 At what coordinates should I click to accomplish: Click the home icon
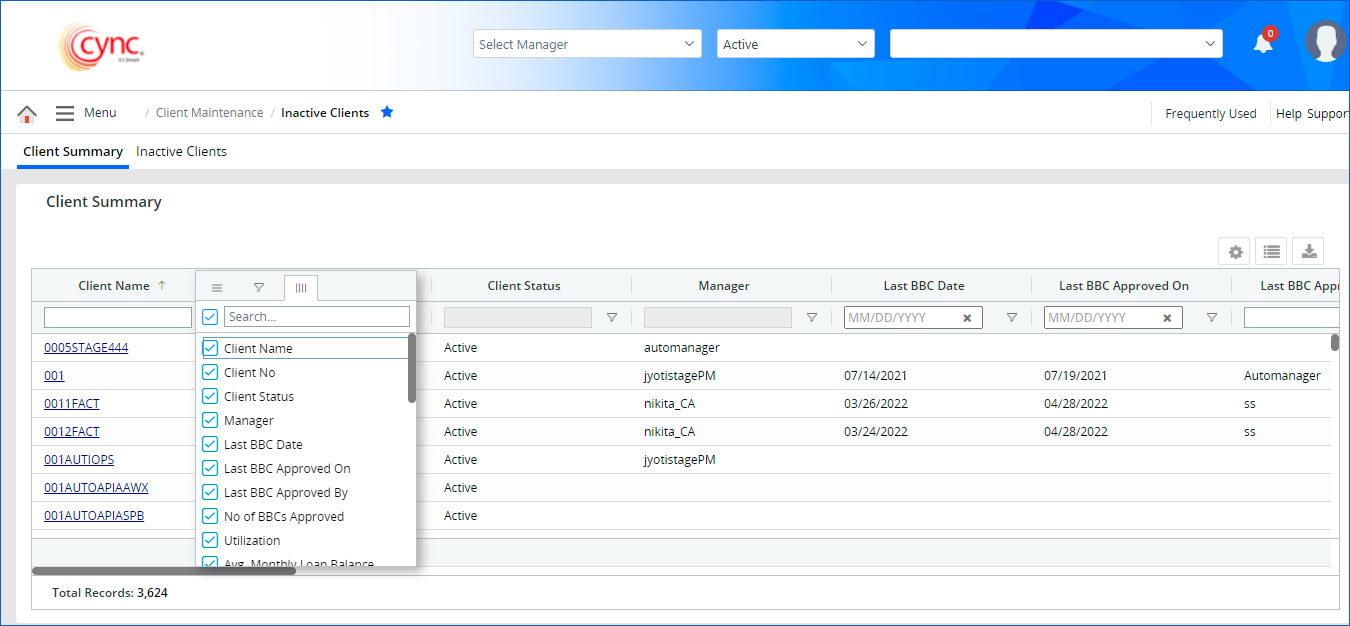(x=27, y=114)
